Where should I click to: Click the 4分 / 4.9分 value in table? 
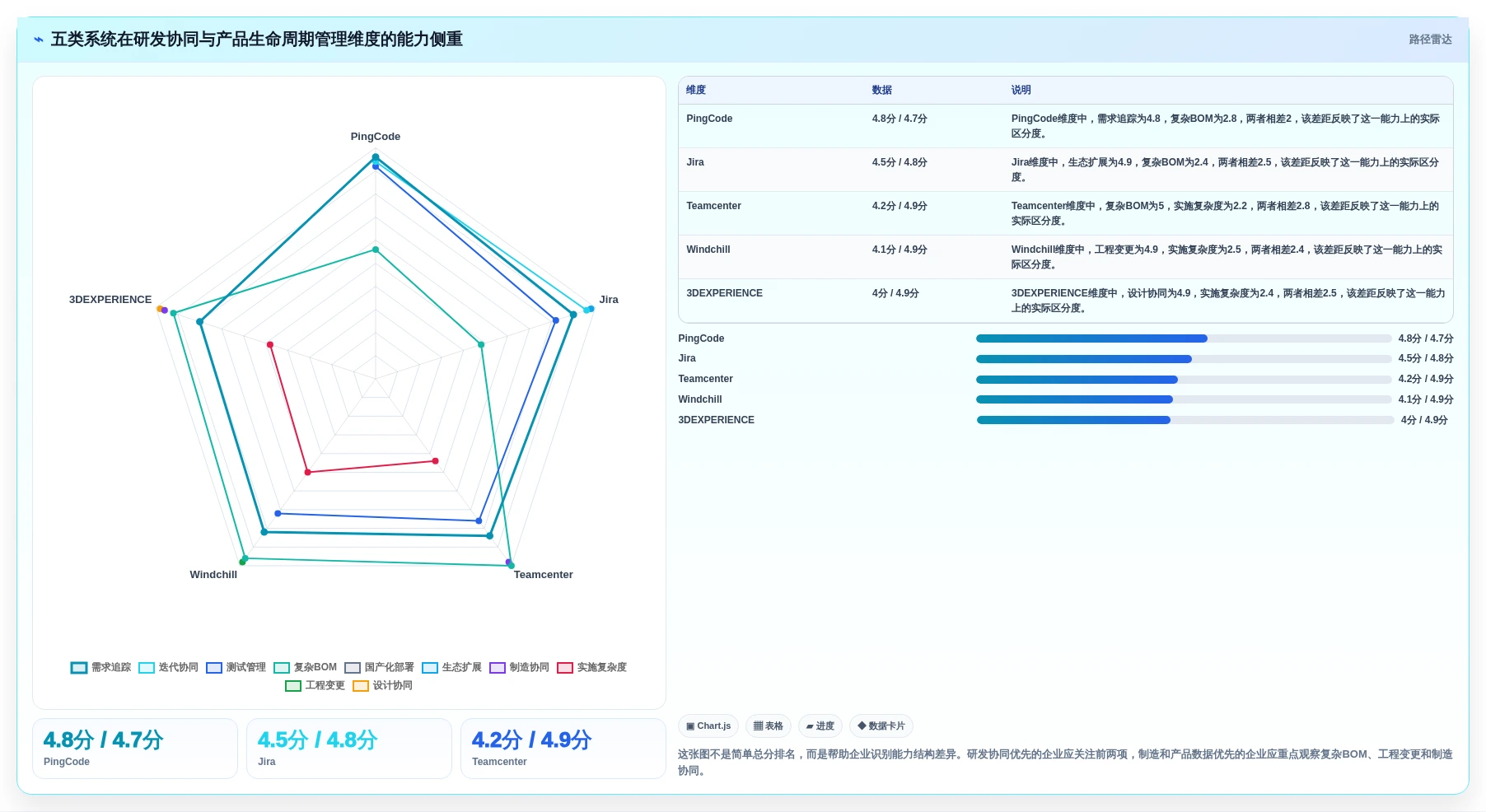tap(895, 294)
